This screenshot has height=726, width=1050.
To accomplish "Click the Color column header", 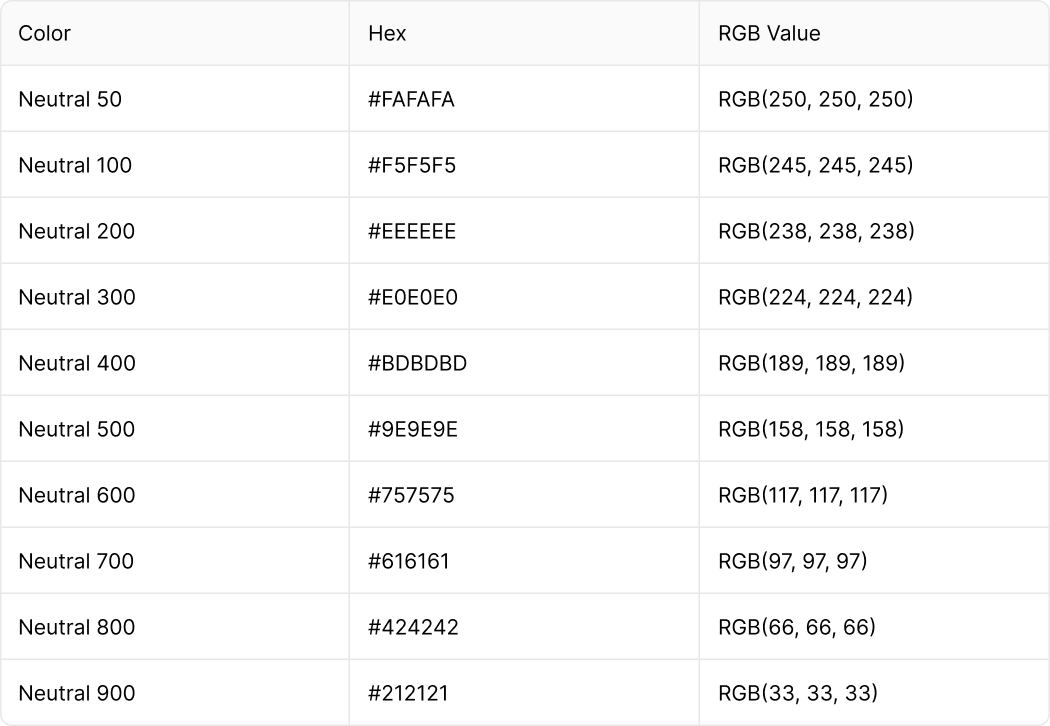I will tap(44, 33).
